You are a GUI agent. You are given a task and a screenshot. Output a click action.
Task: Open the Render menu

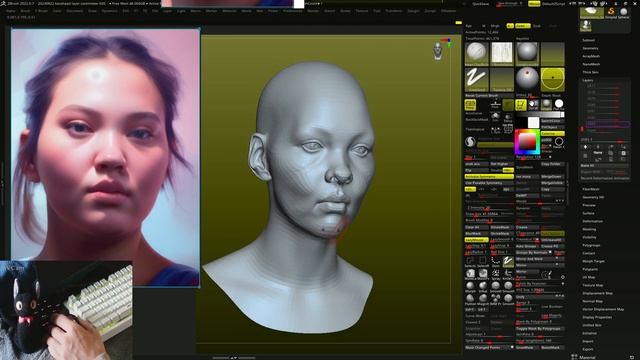pos(313,11)
